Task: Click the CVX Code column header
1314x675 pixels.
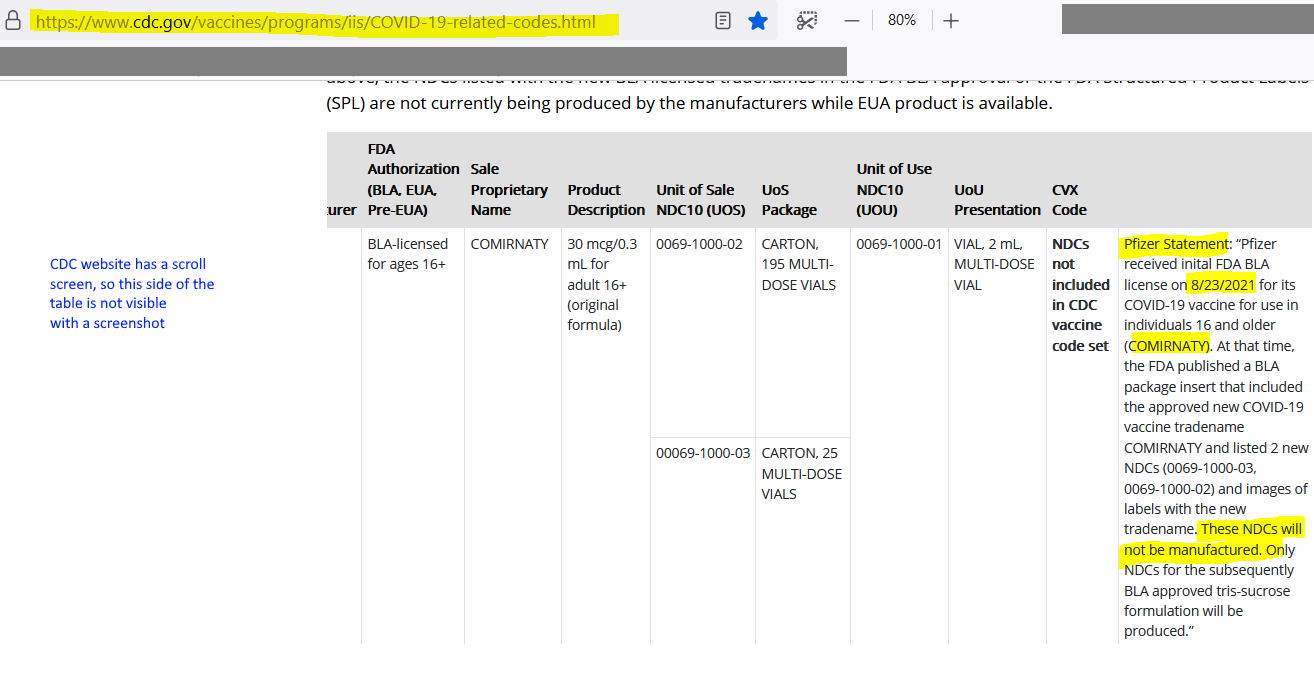Action: pos(1069,199)
